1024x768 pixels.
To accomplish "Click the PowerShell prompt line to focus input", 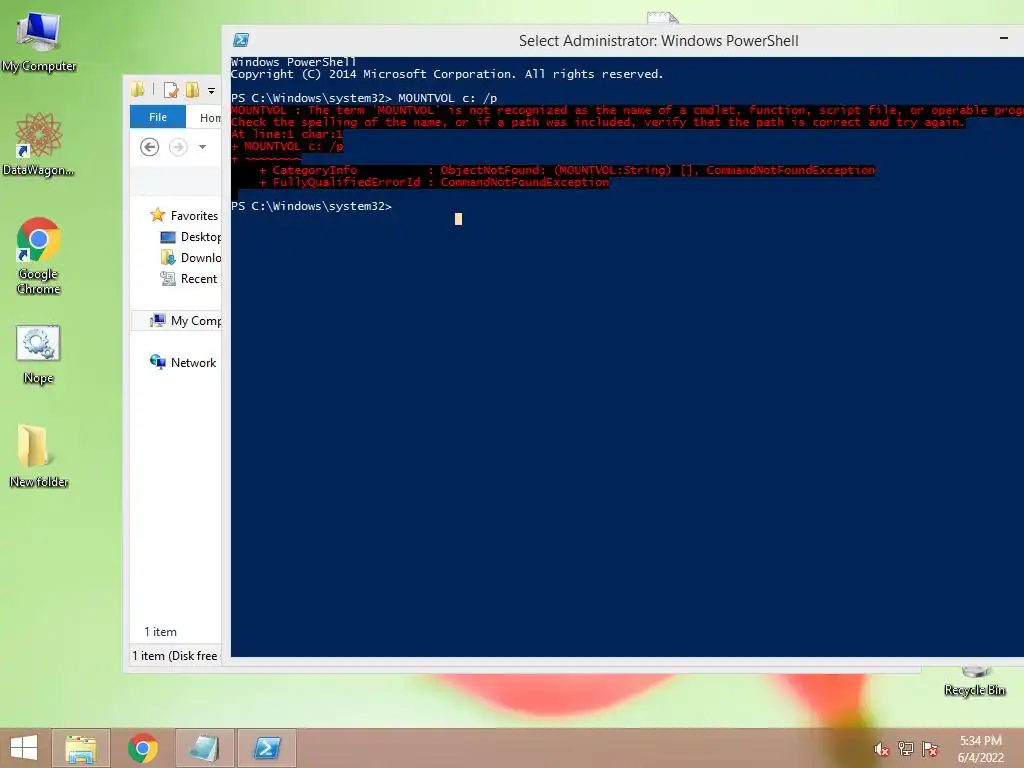I will [312, 206].
